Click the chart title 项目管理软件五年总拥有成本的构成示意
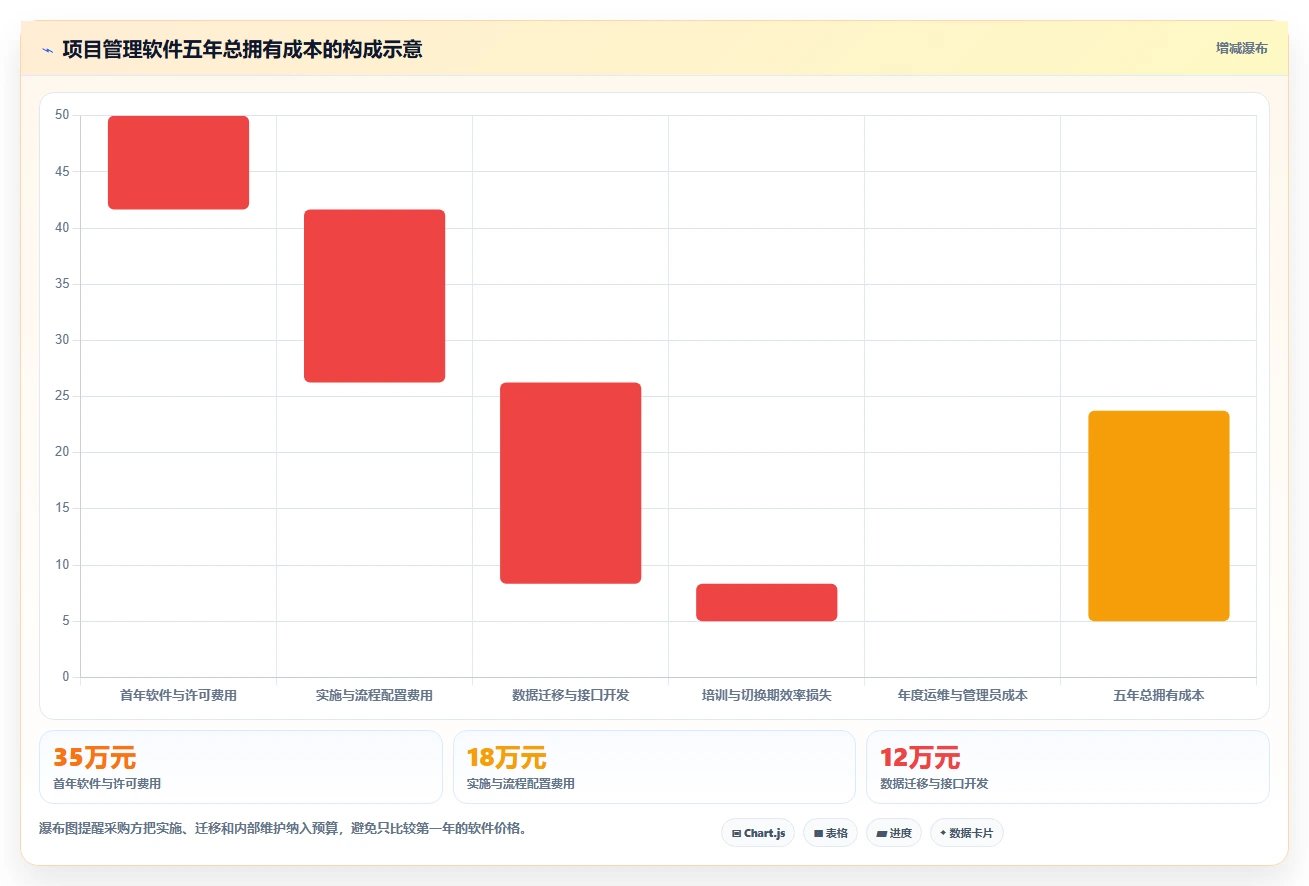 tap(242, 49)
